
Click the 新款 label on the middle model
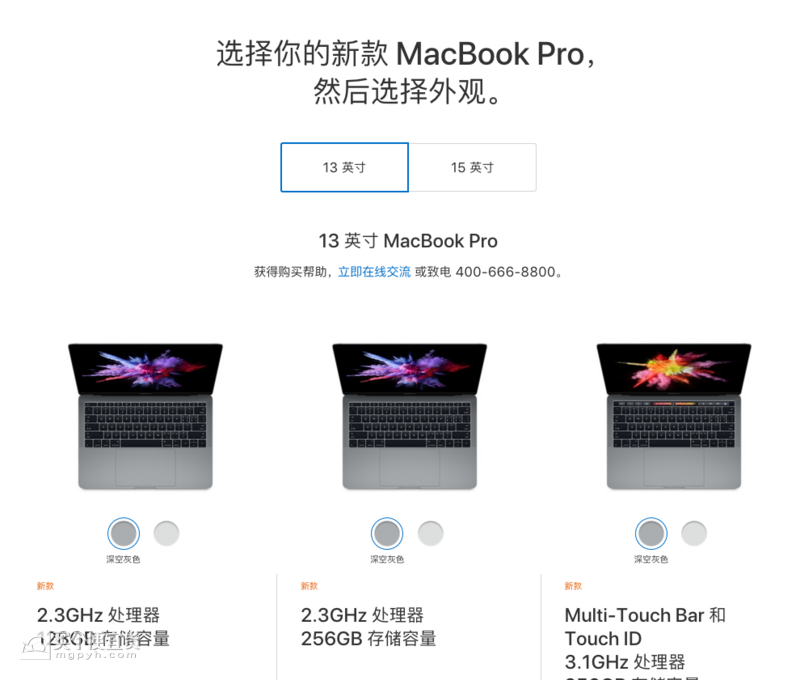309,586
